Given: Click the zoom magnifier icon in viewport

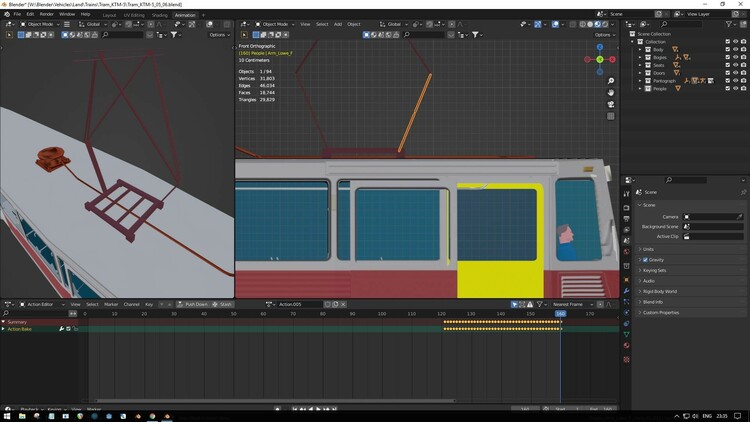Looking at the screenshot, I should click(611, 82).
